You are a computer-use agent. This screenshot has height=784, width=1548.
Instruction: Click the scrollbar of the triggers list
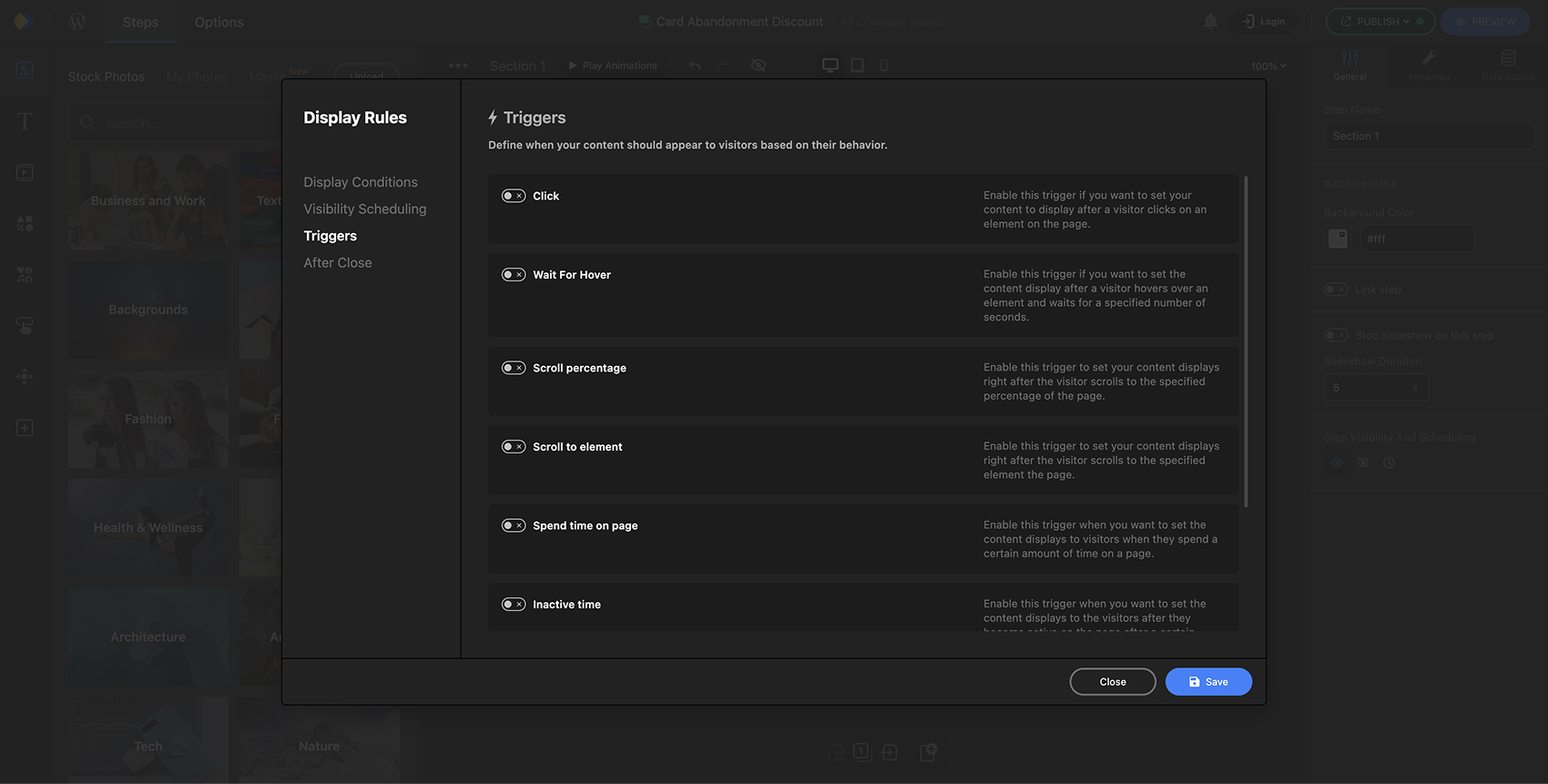(1246, 341)
